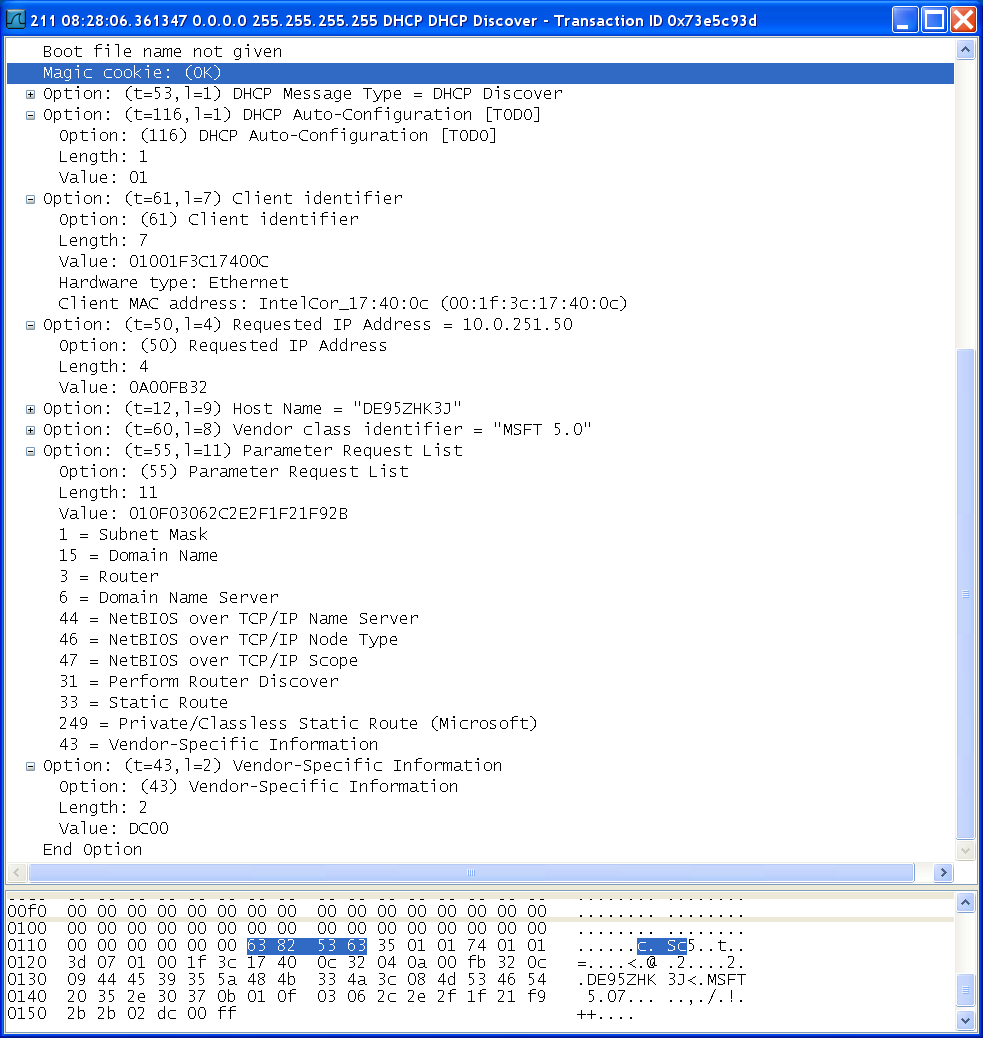This screenshot has width=983, height=1038.
Task: Collapse the Vendor-Specific Information option 43
Action: [x=30, y=767]
